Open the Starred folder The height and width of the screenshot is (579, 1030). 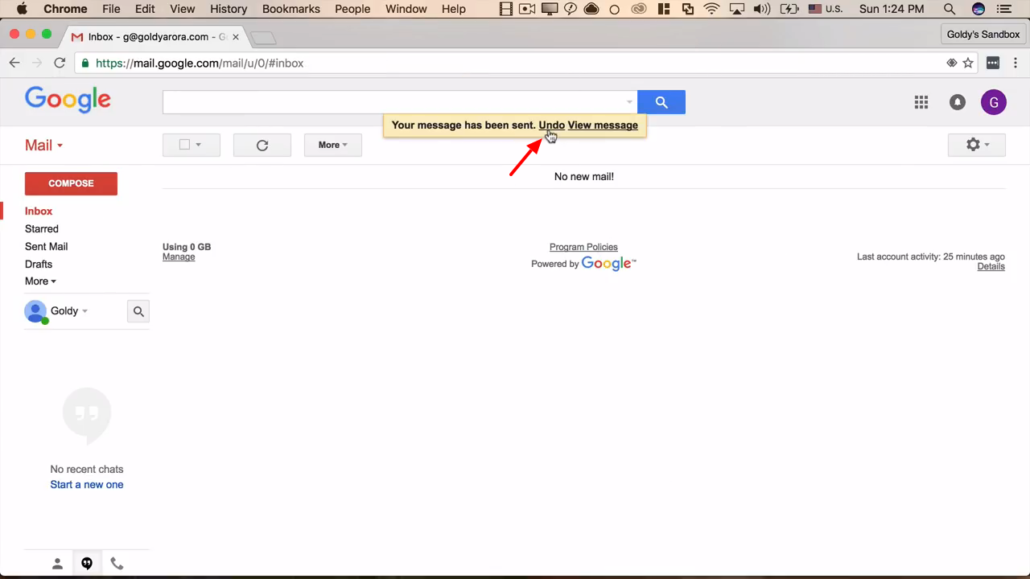point(41,229)
